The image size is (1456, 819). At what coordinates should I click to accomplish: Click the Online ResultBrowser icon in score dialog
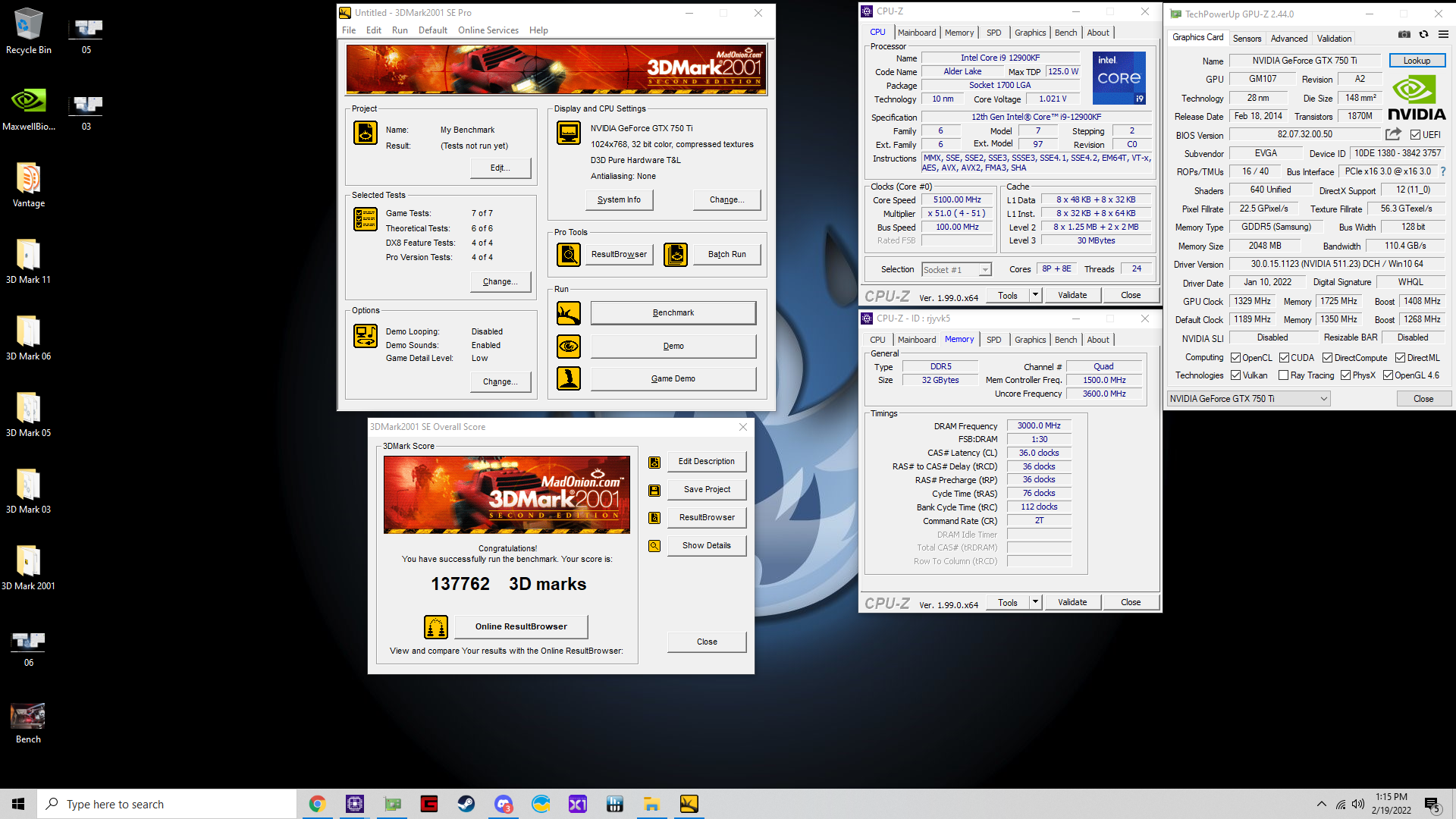click(x=436, y=627)
